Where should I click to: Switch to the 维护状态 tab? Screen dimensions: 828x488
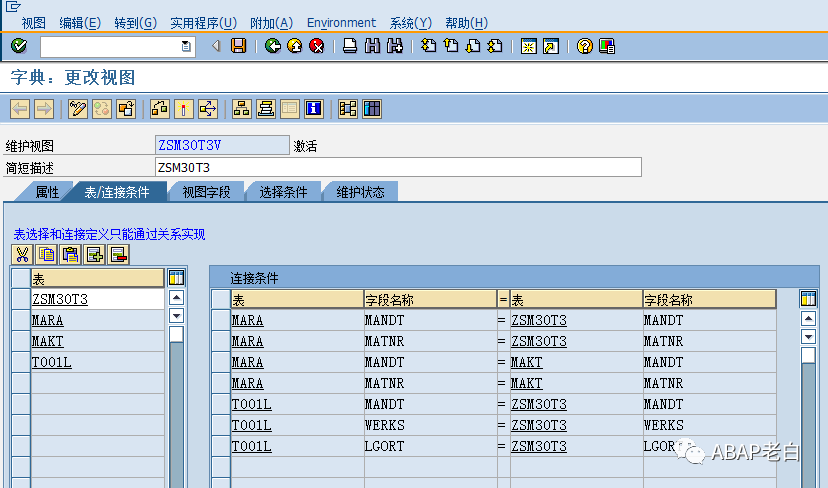click(361, 192)
